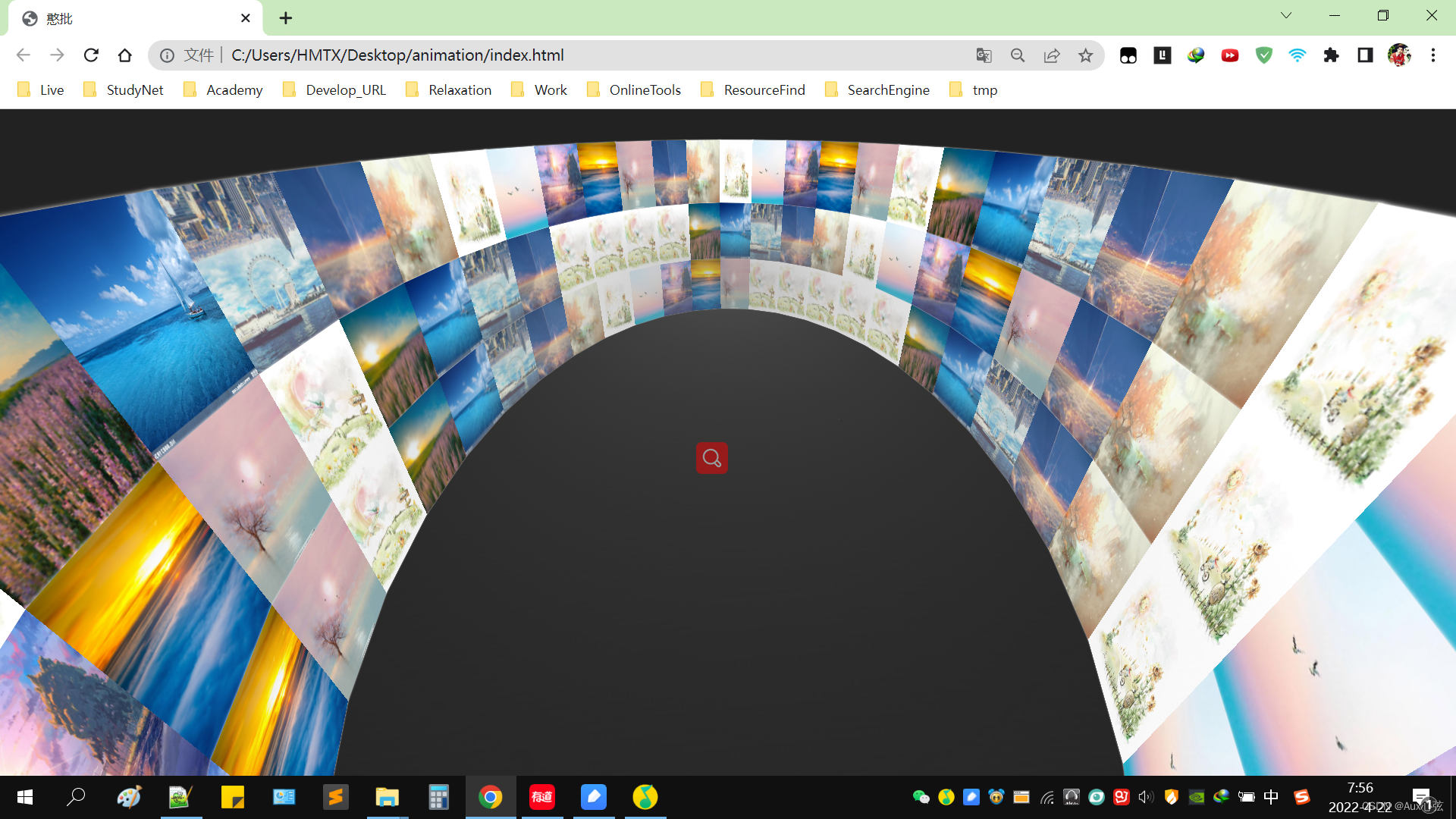
Task: Toggle the WiFi extension in toolbar
Action: click(x=1298, y=55)
